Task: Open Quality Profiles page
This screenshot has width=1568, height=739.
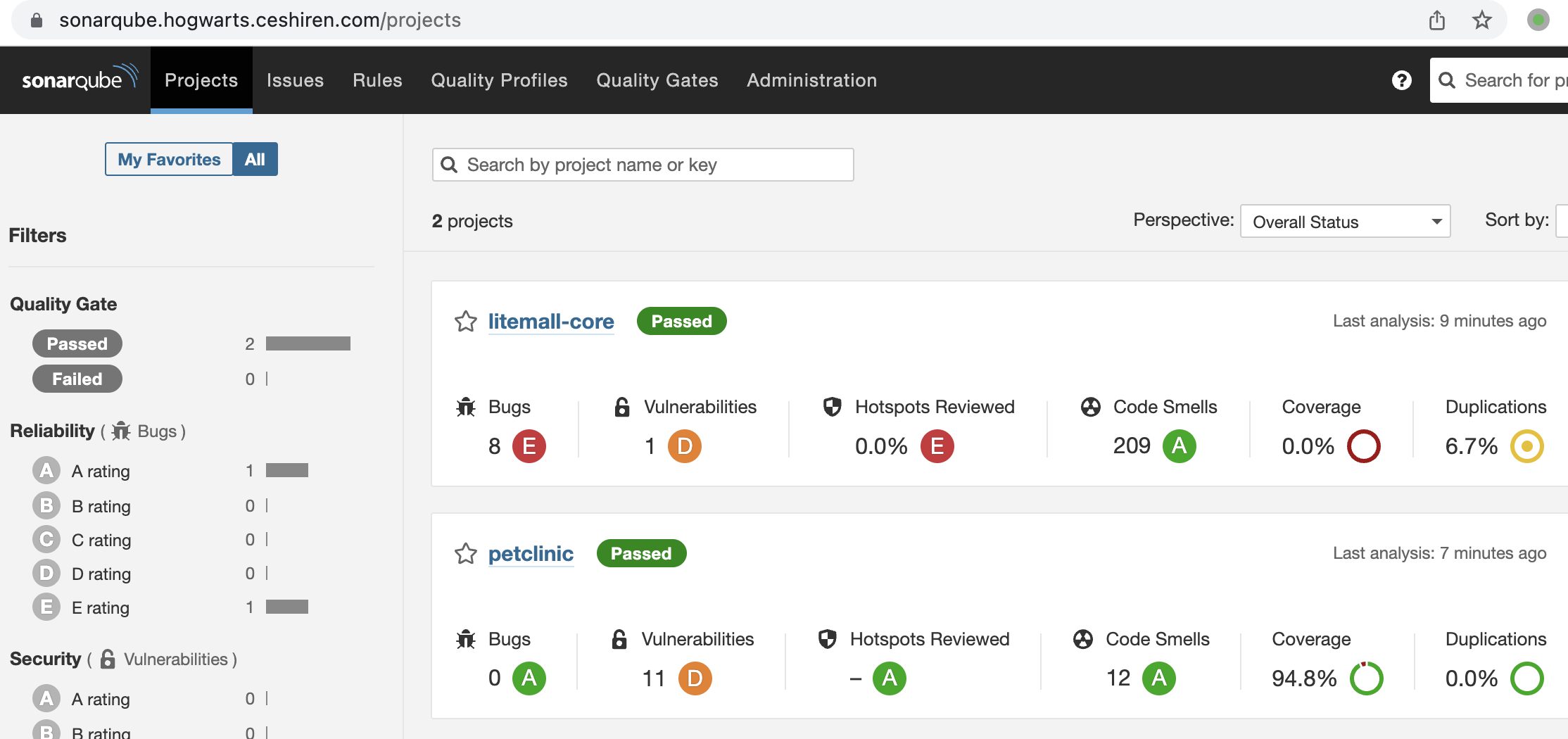Action: [499, 80]
